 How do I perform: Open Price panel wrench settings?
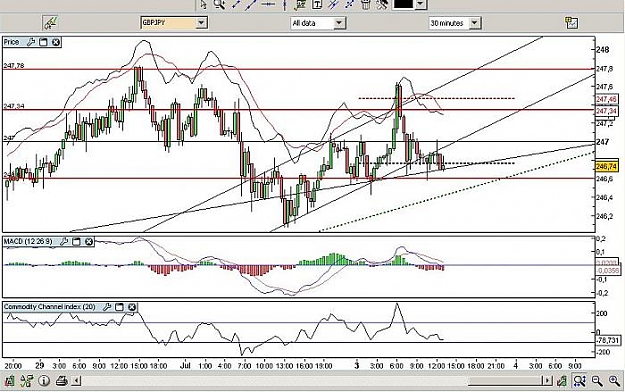[x=31, y=42]
